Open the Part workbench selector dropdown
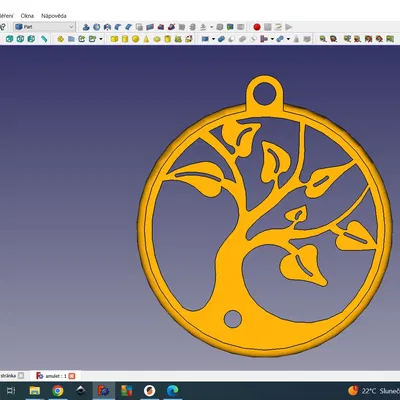Image resolution: width=400 pixels, height=400 pixels. [44, 27]
